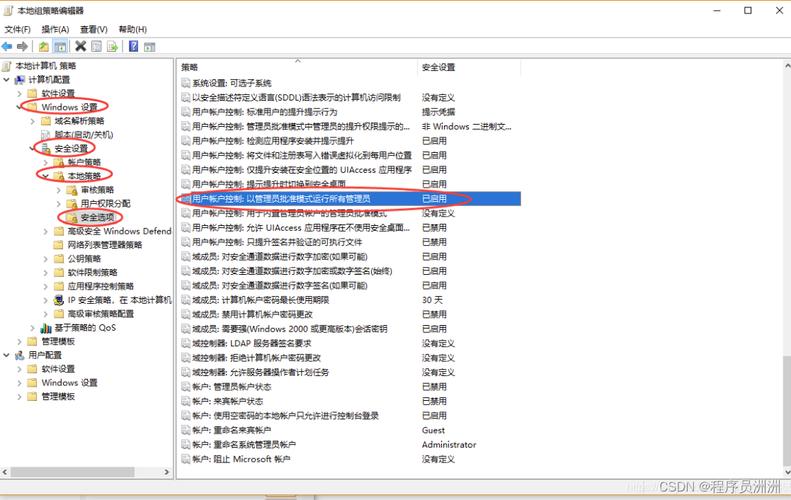Toggle the show/hide console tree toolbar icon
The width and height of the screenshot is (791, 500).
click(61, 46)
